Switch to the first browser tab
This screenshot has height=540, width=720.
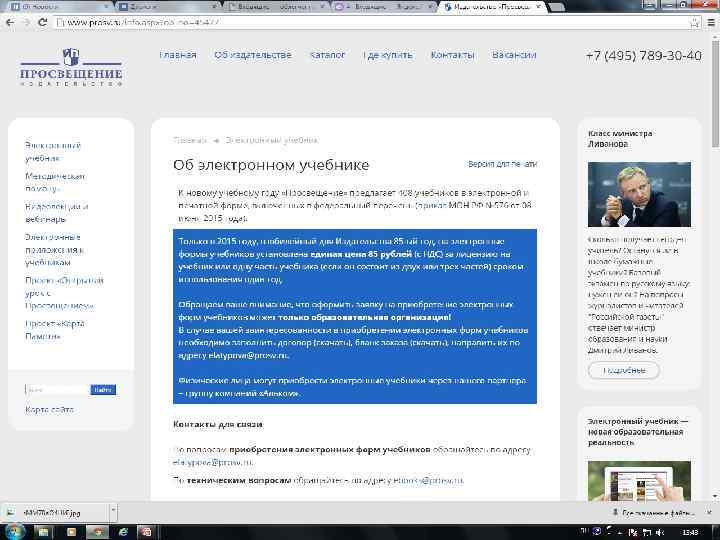click(59, 6)
